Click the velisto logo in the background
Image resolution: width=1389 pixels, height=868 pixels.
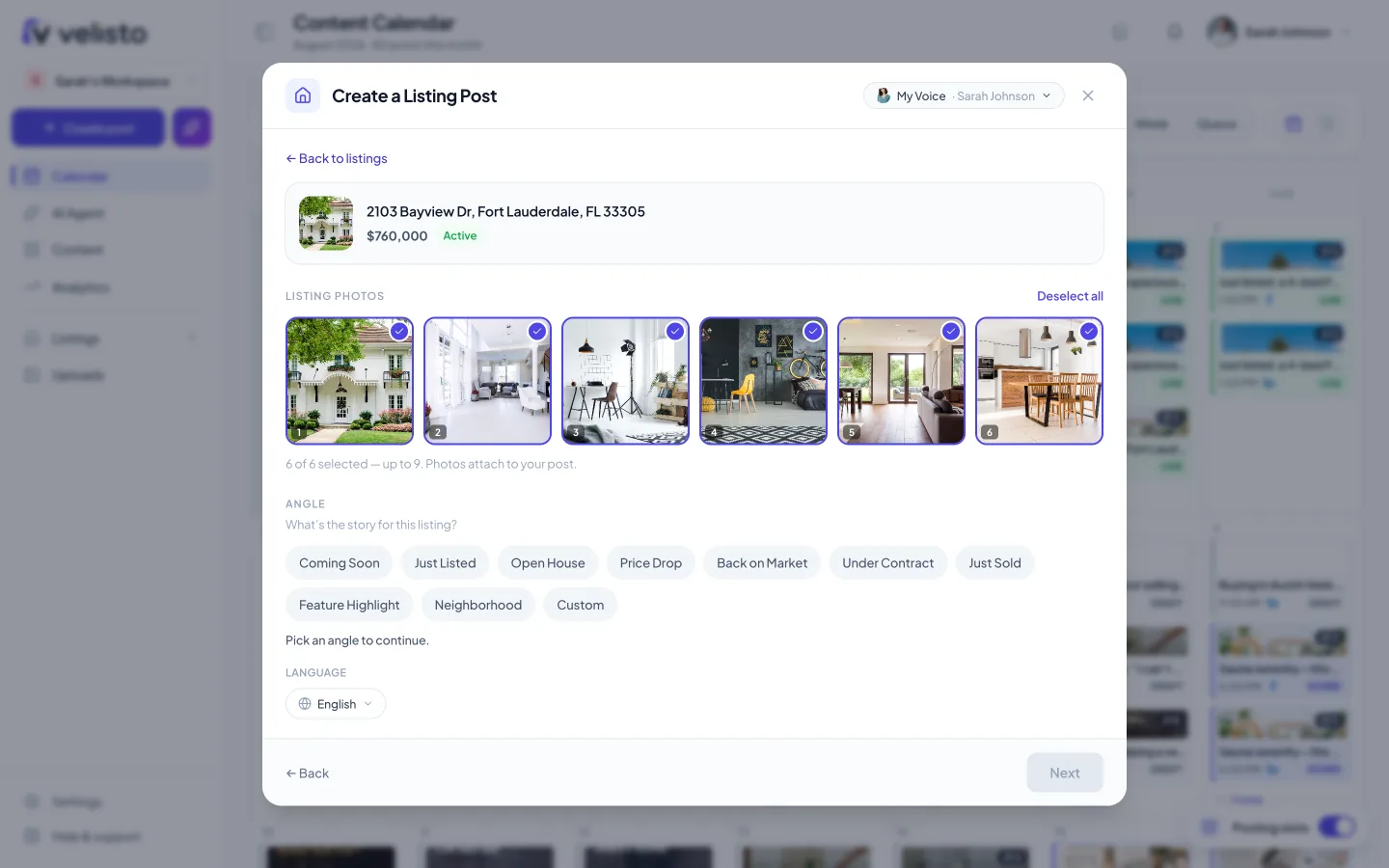(85, 33)
